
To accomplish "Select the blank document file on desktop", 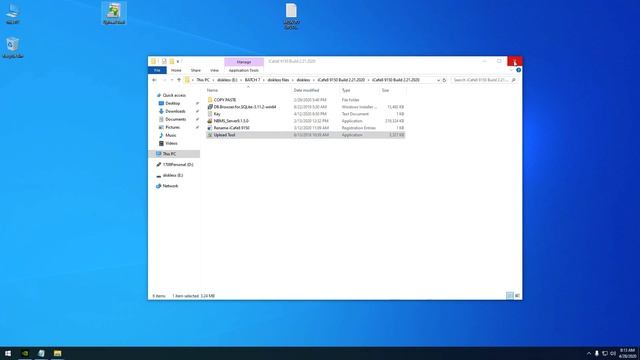I will click(x=291, y=16).
